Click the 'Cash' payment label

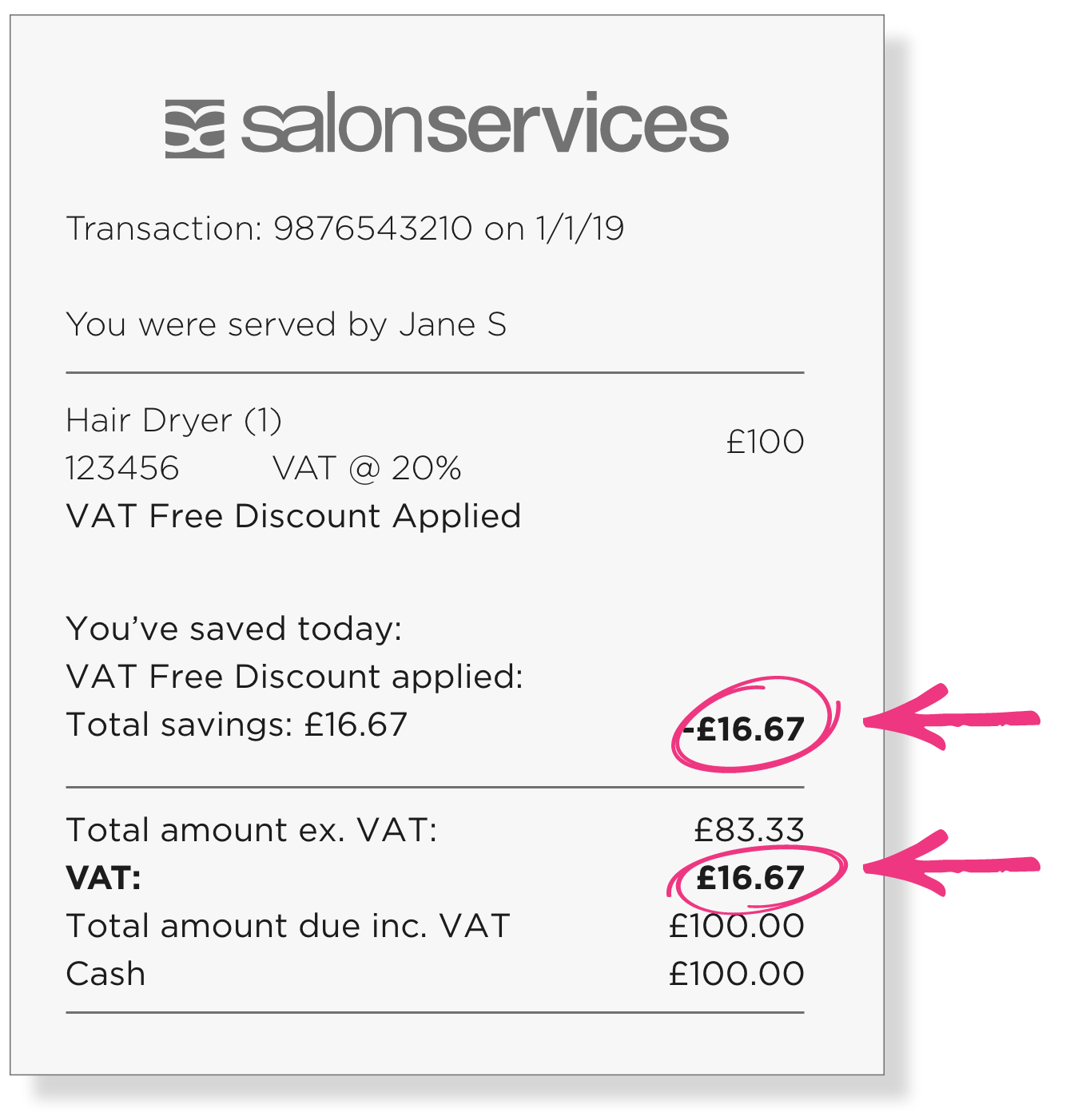click(105, 974)
